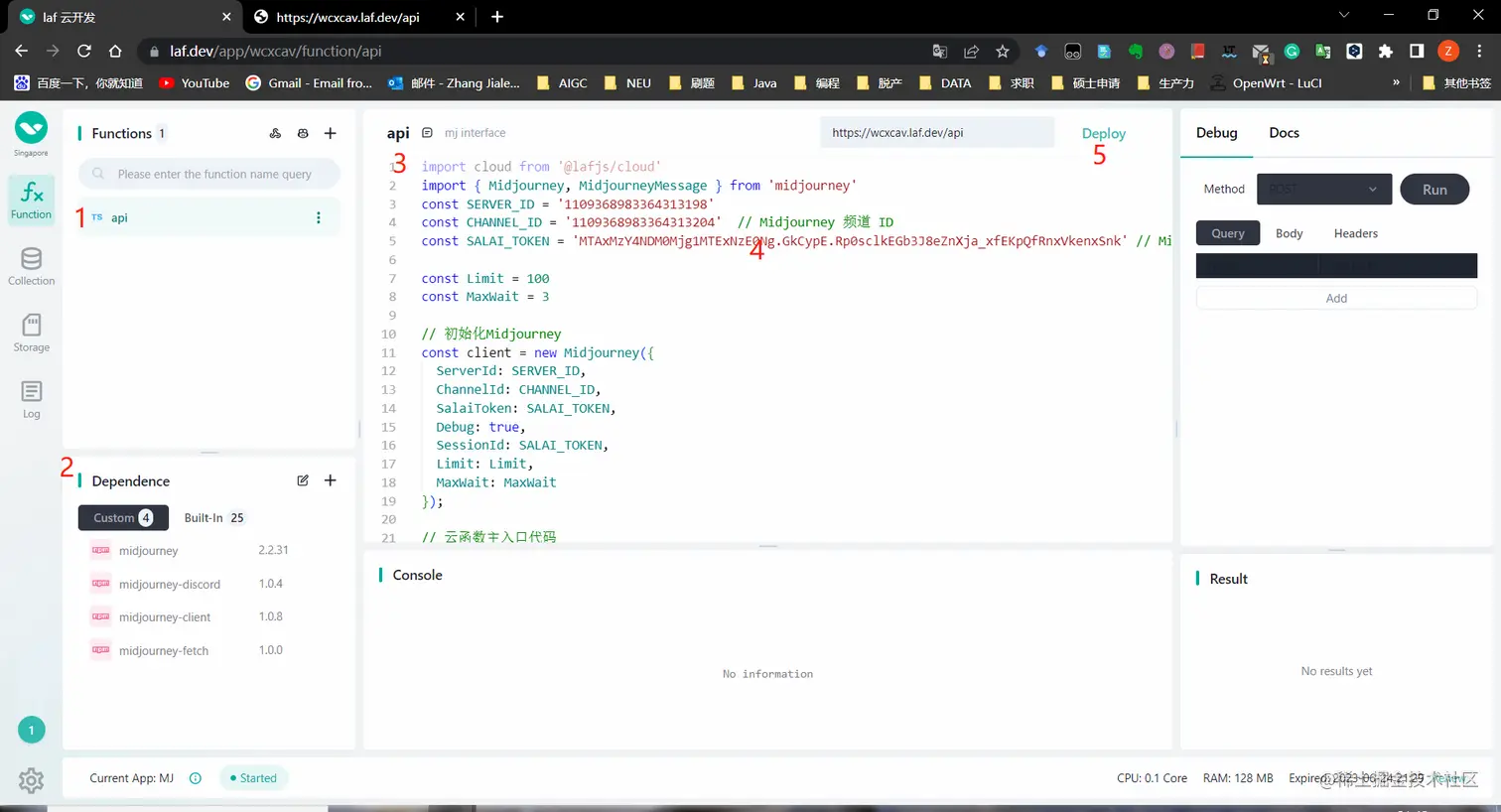Open the Function section in sidebar
Screen dimensions: 1501x812
pyautogui.click(x=31, y=201)
